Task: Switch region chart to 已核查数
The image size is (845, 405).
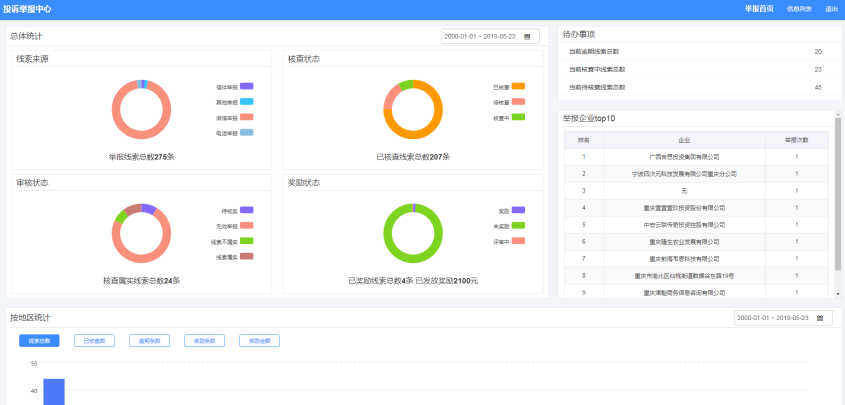Action: pyautogui.click(x=94, y=340)
